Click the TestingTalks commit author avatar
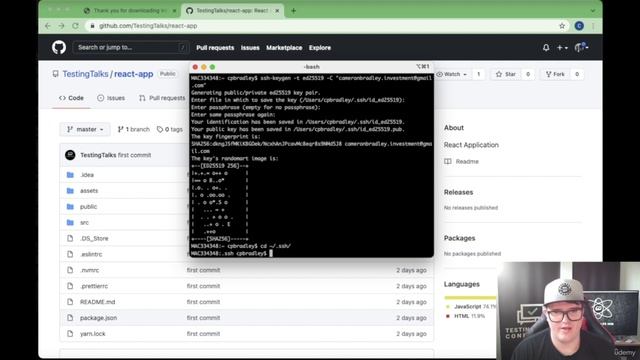This screenshot has height=360, width=640. 70,155
